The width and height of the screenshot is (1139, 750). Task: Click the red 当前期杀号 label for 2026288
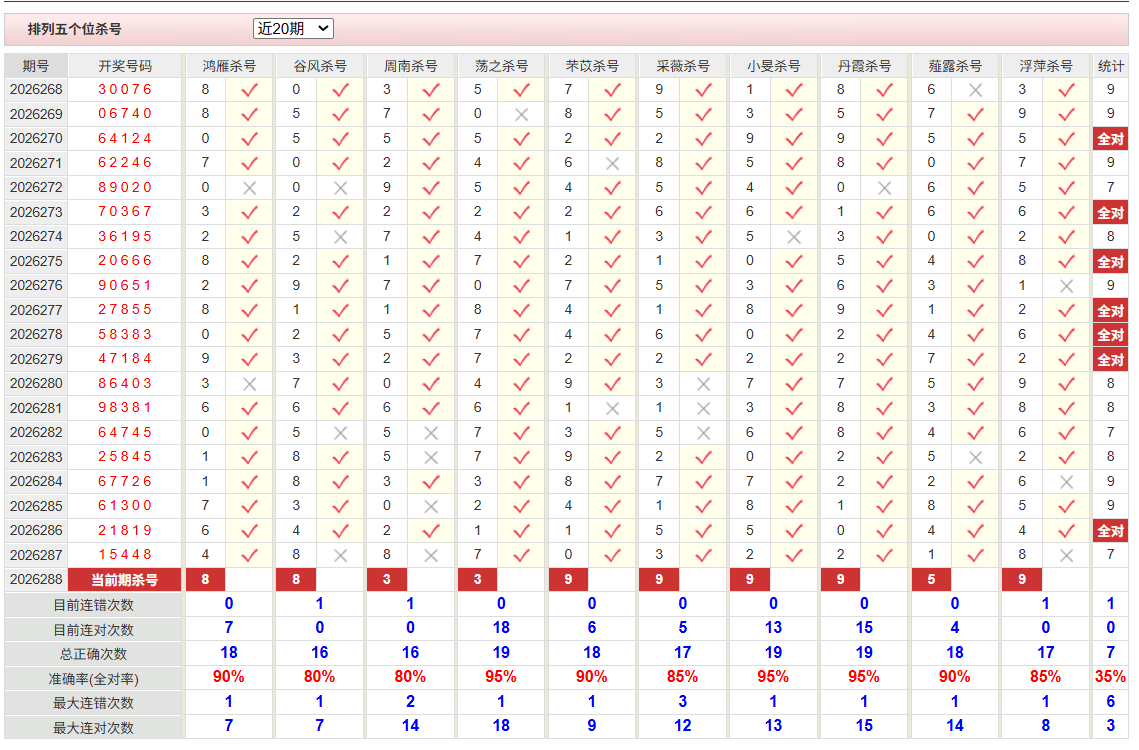pos(124,580)
